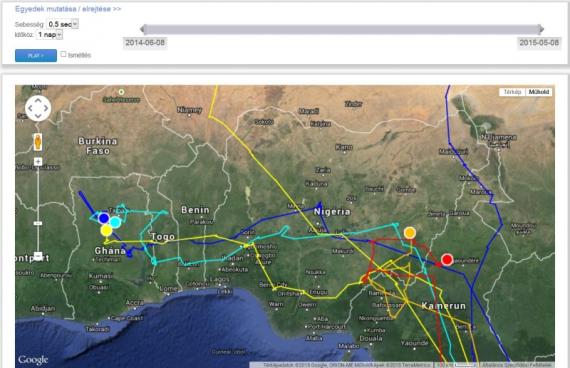Open the Időköz interval dropdown
Viewport: 570px width, 368px height.
[50, 35]
